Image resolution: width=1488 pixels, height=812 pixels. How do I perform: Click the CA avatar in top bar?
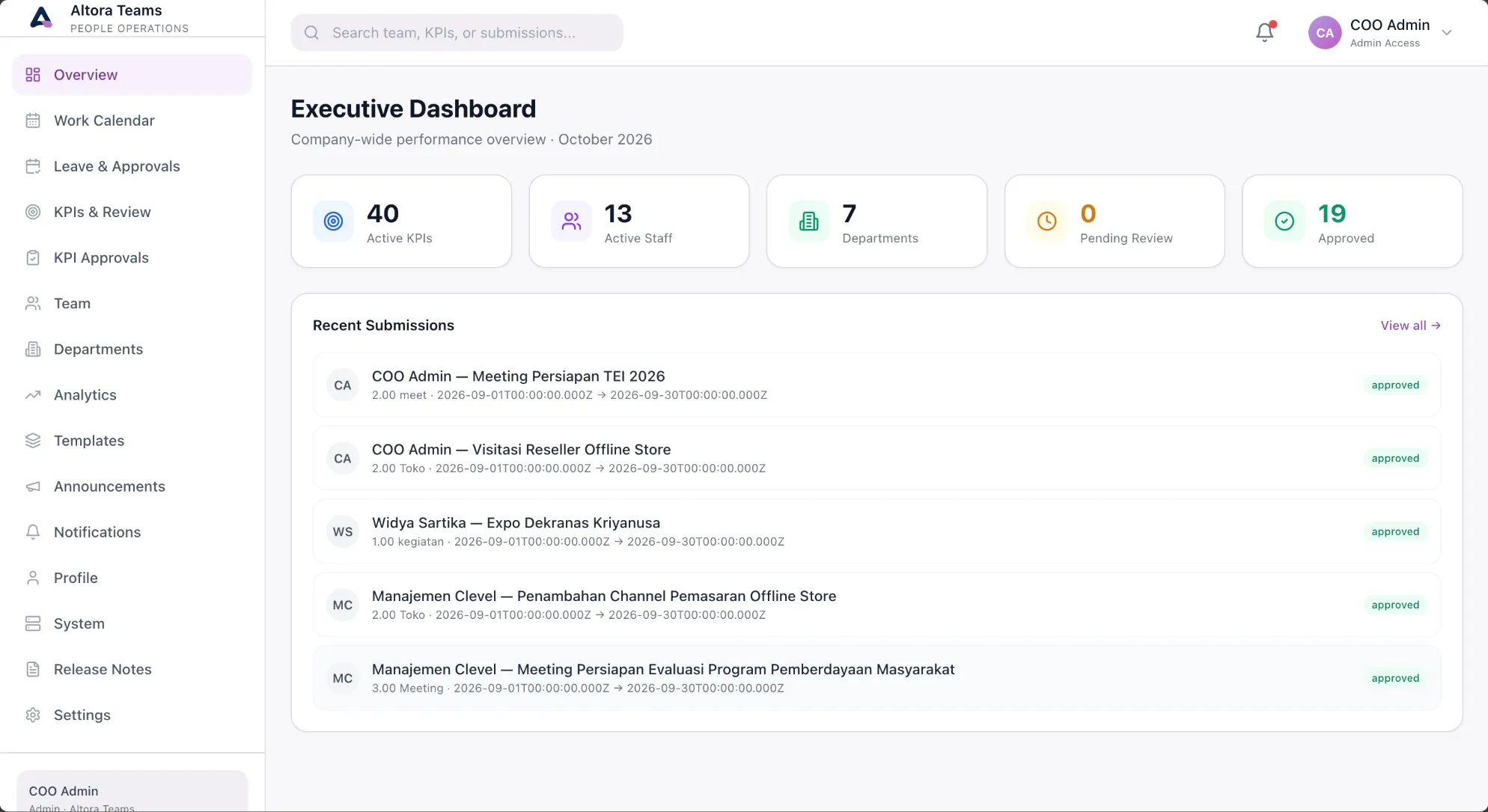click(1325, 33)
